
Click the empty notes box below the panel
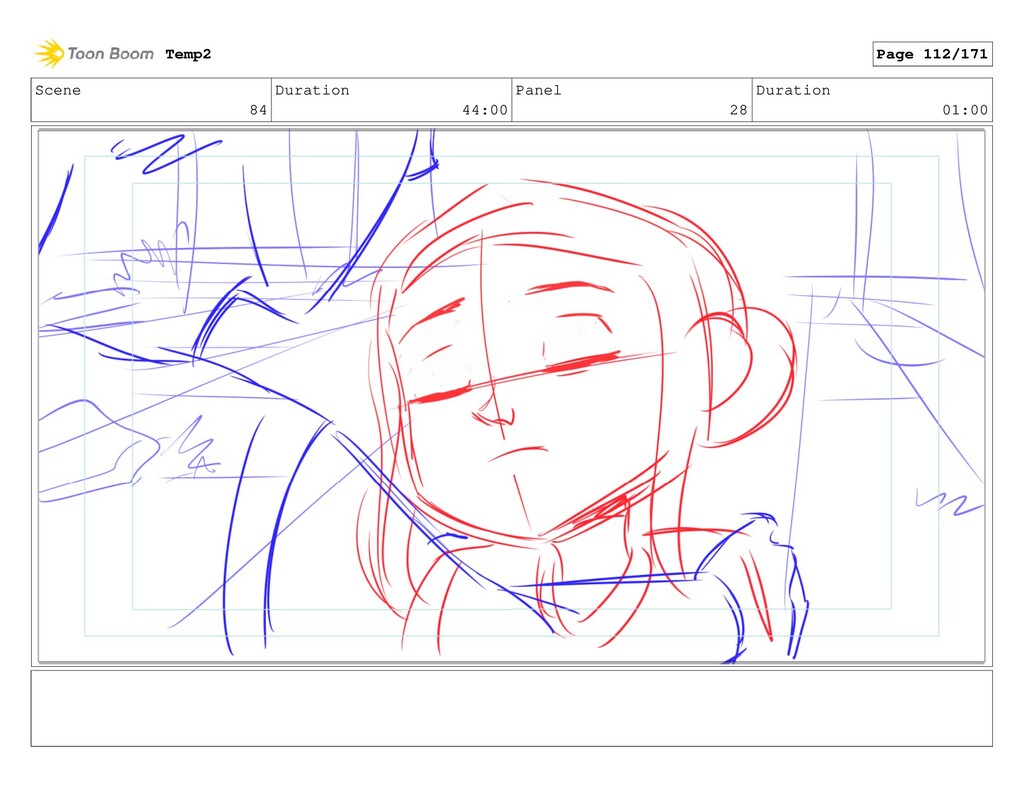(x=511, y=708)
